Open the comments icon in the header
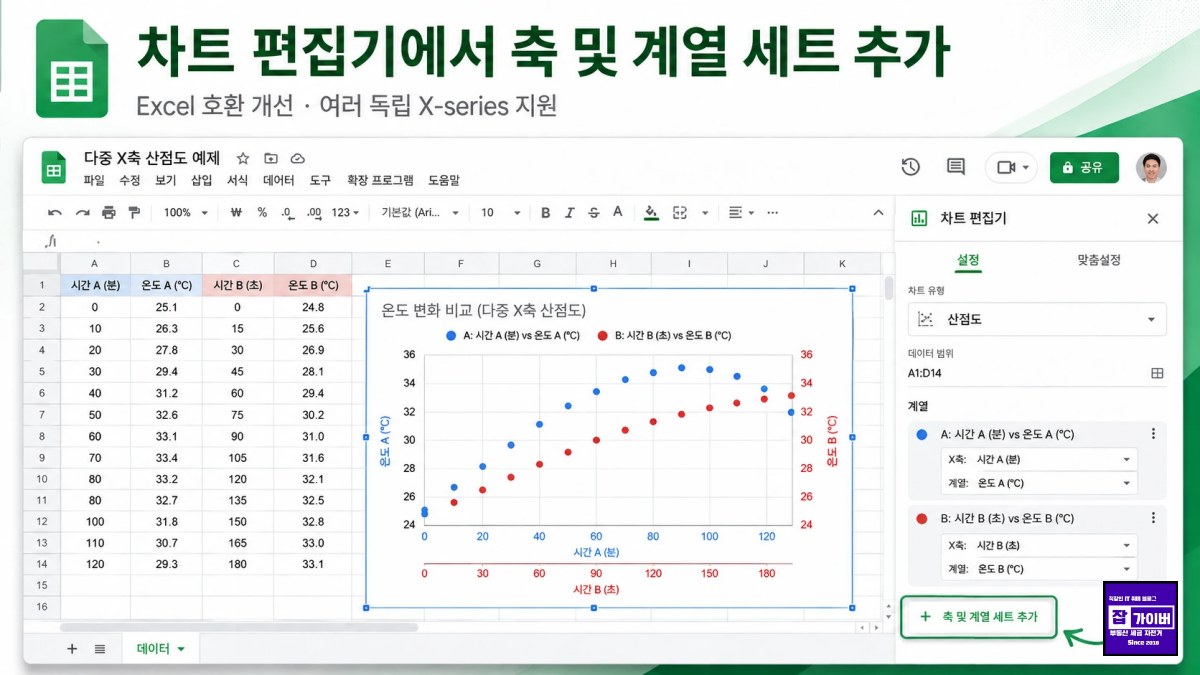Screen dimensions: 1200x675 pyautogui.click(x=956, y=167)
